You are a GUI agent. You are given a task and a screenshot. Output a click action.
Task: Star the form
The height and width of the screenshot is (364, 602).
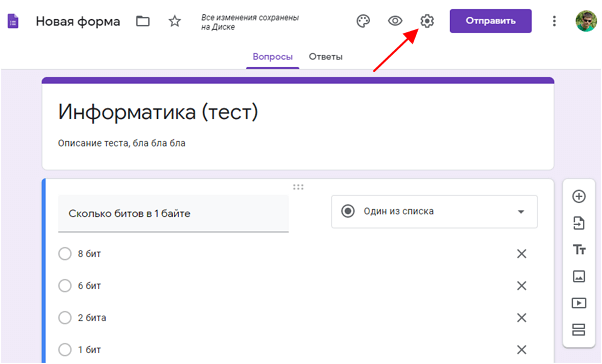pos(175,21)
